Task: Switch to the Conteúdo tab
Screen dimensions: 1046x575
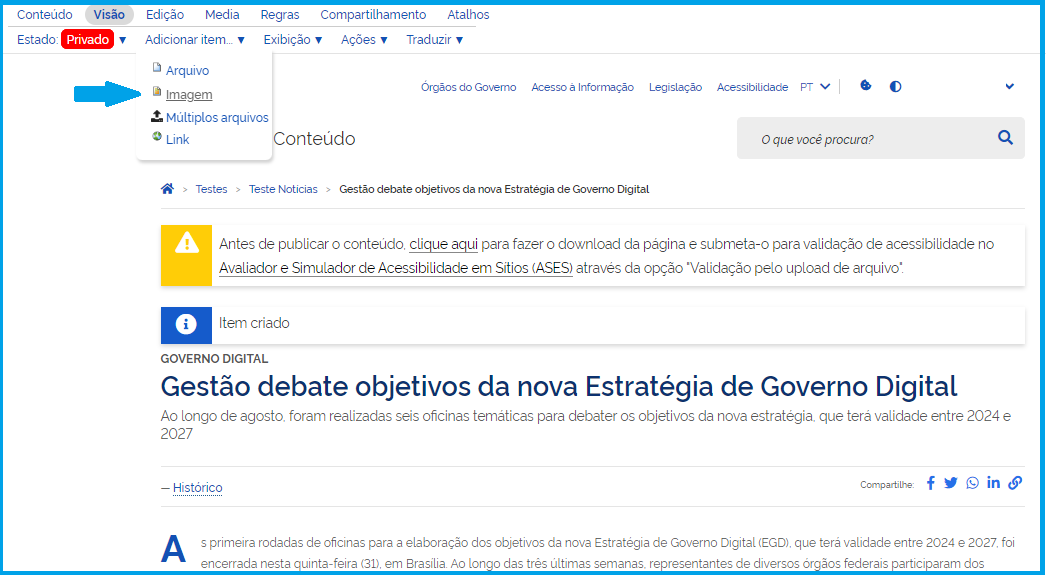Action: point(45,15)
